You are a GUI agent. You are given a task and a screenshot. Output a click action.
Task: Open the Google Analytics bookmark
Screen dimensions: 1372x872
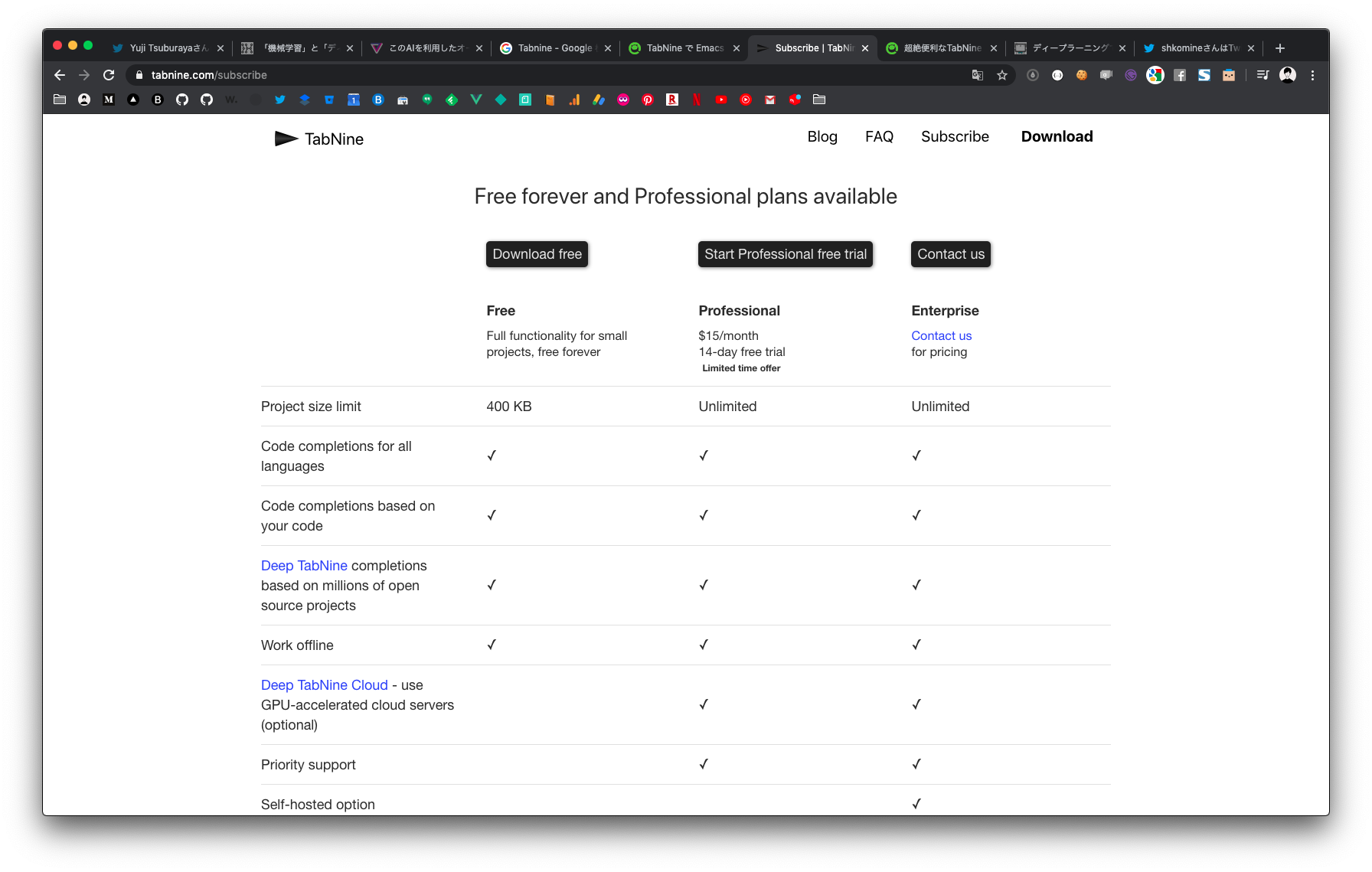[574, 100]
